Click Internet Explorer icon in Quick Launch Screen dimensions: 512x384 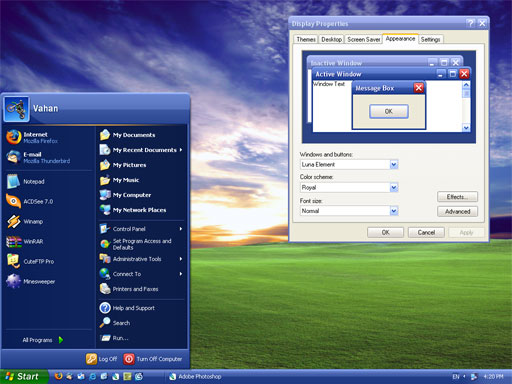(93, 376)
